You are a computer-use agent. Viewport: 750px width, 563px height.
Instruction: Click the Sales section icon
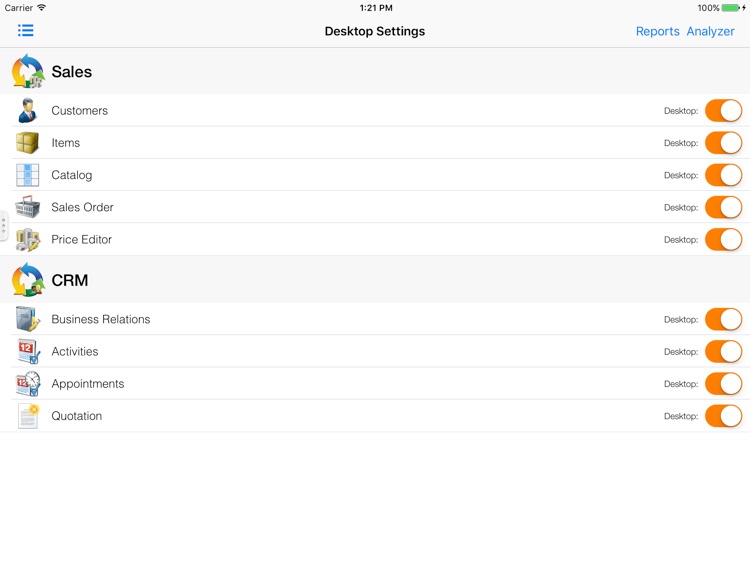(28, 71)
